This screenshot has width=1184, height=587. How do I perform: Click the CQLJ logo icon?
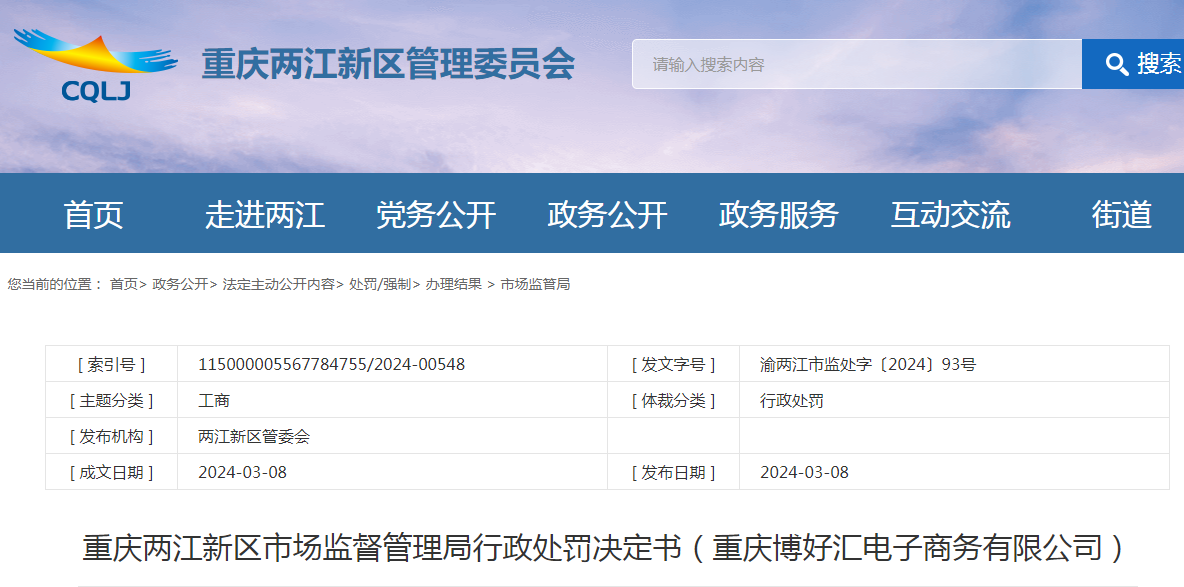95,65
